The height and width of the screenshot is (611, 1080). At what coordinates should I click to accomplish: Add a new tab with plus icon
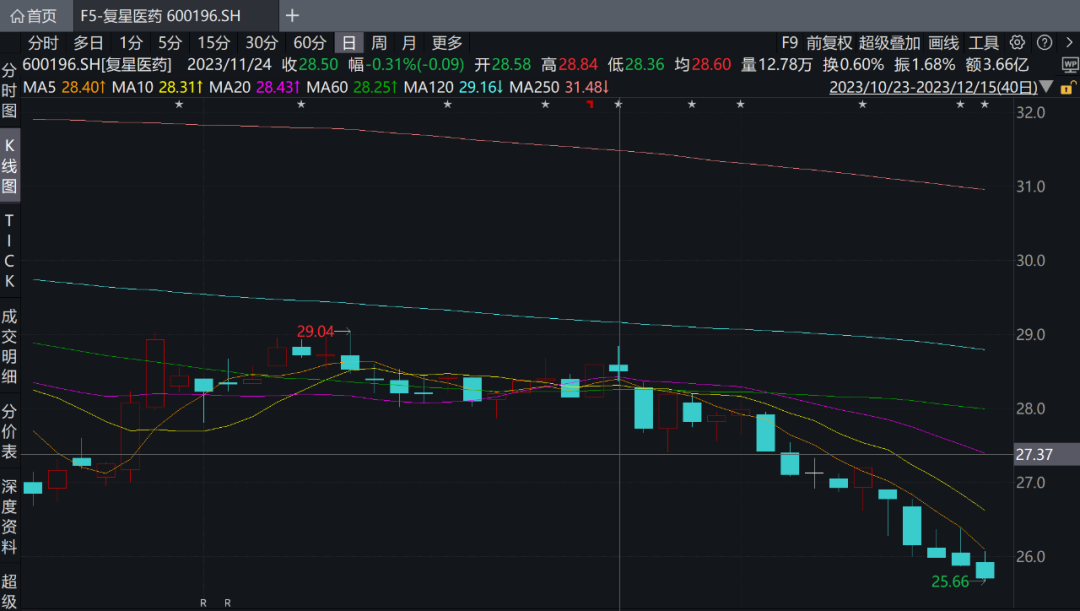pos(292,15)
